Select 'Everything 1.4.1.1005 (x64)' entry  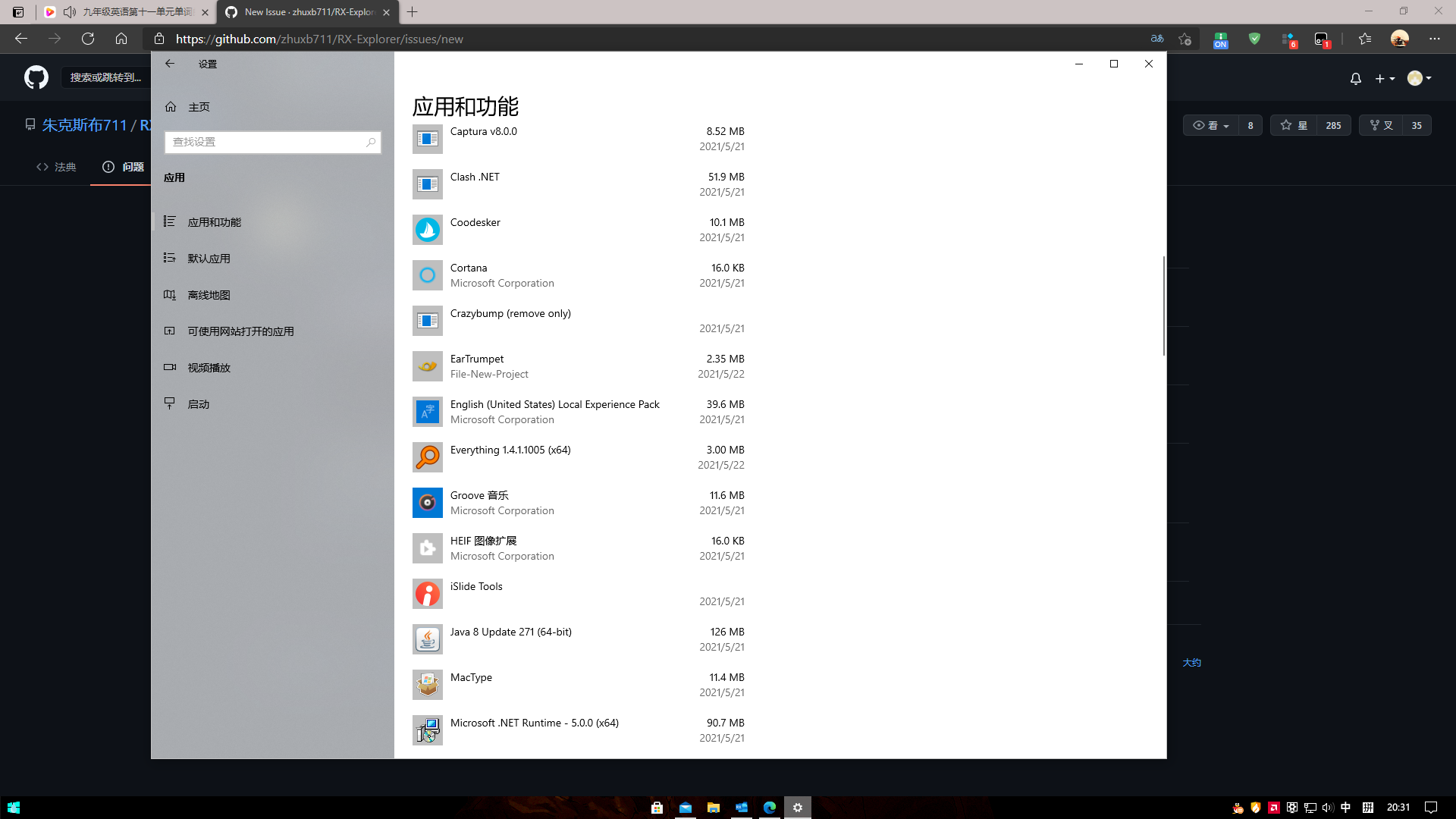(x=510, y=450)
